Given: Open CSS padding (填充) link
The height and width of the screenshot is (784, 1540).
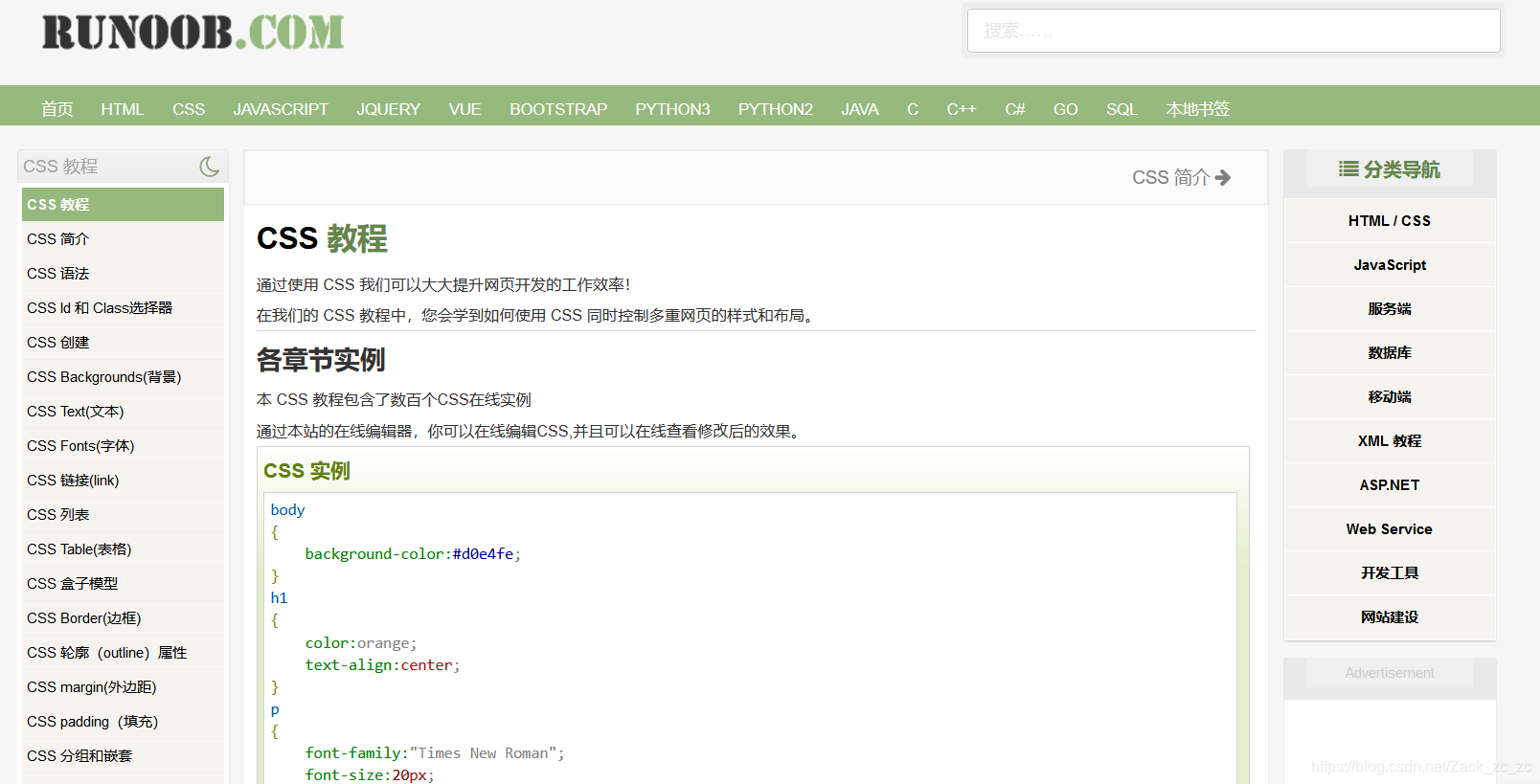Looking at the screenshot, I should [123, 722].
